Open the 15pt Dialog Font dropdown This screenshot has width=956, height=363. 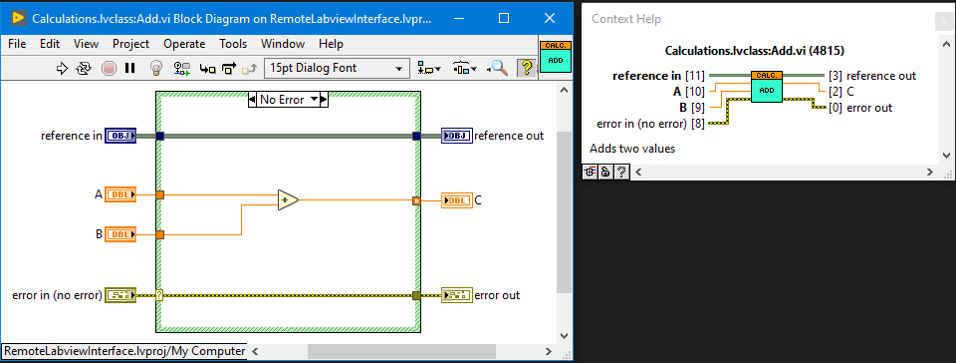tap(337, 68)
